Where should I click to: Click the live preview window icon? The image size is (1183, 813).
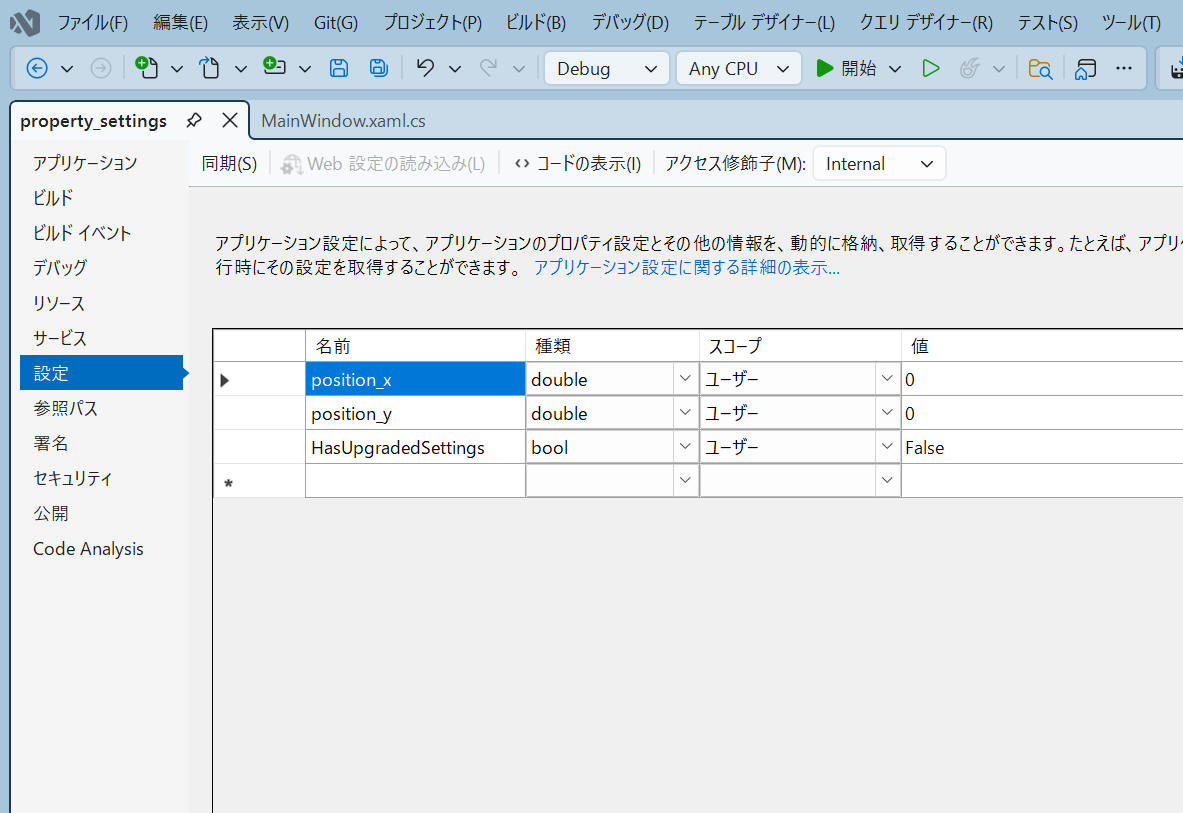click(1086, 69)
